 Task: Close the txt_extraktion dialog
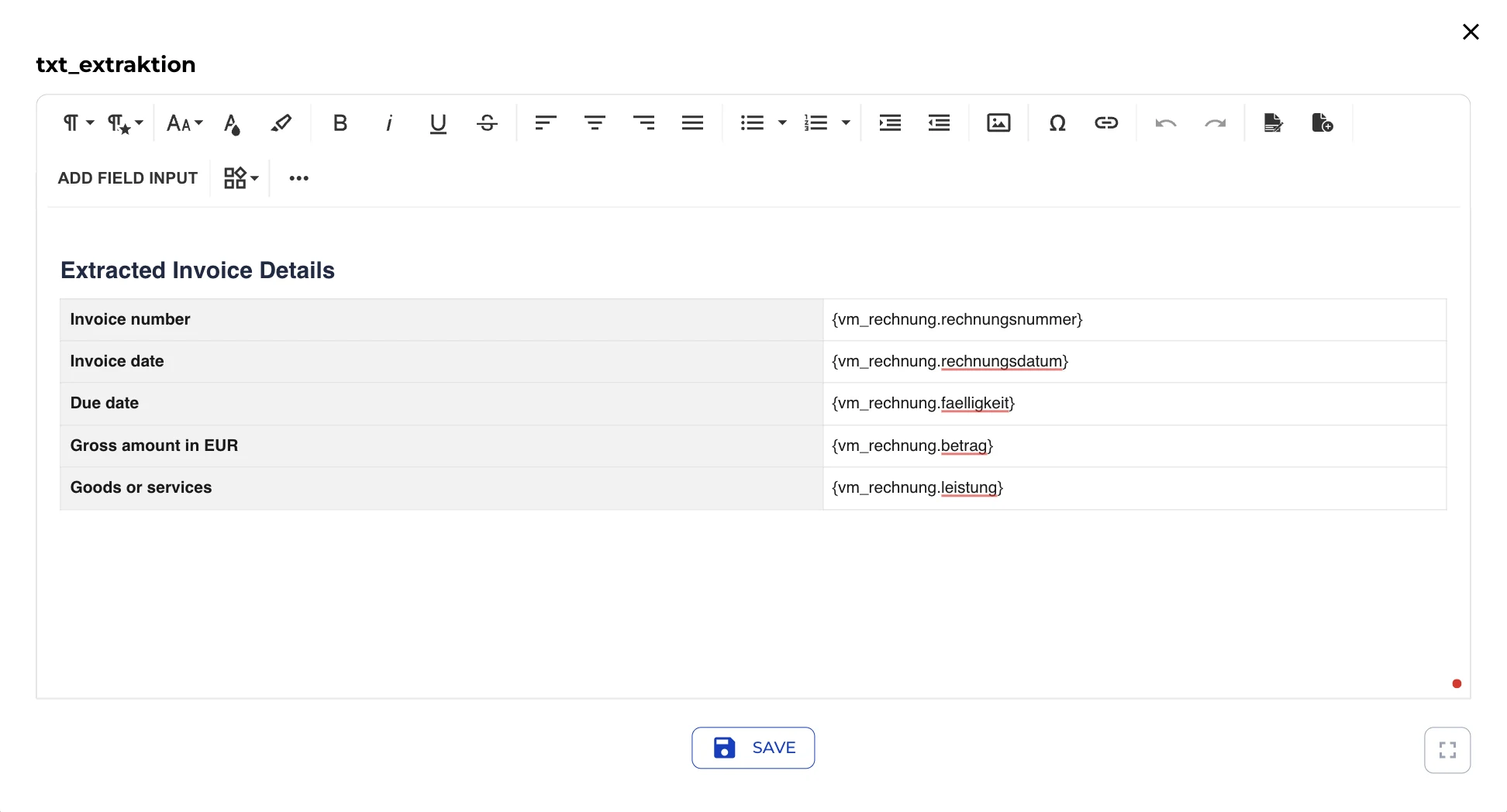pyautogui.click(x=1471, y=32)
